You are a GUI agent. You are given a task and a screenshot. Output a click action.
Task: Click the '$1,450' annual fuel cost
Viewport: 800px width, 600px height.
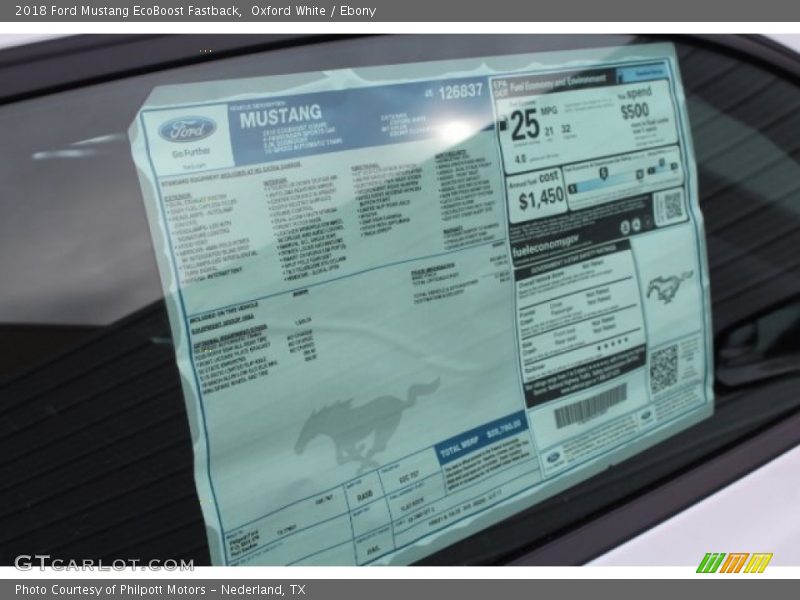coord(541,198)
